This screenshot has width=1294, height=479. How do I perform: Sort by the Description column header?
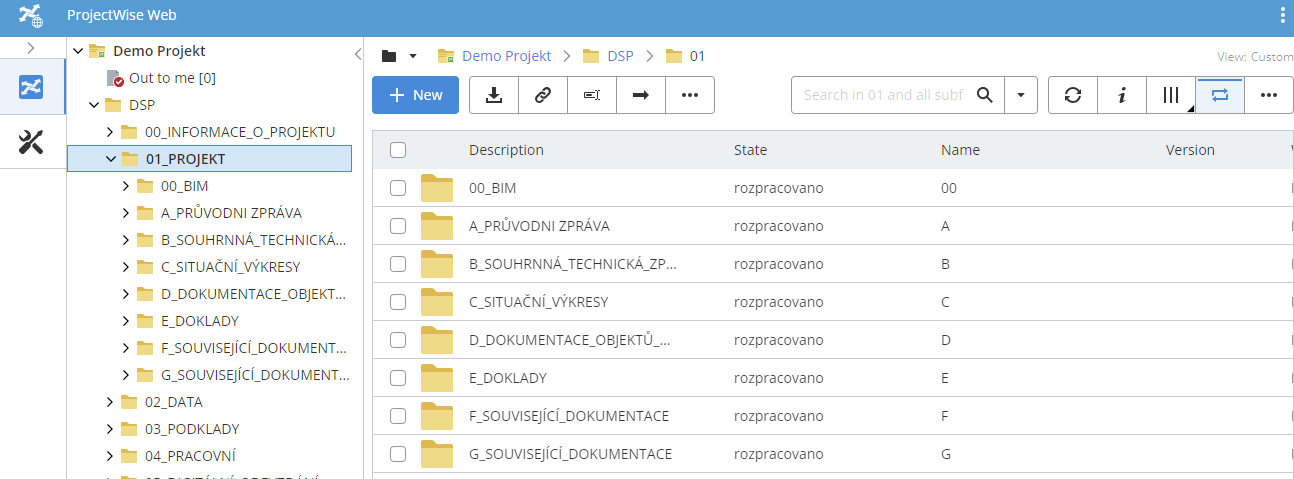(506, 150)
